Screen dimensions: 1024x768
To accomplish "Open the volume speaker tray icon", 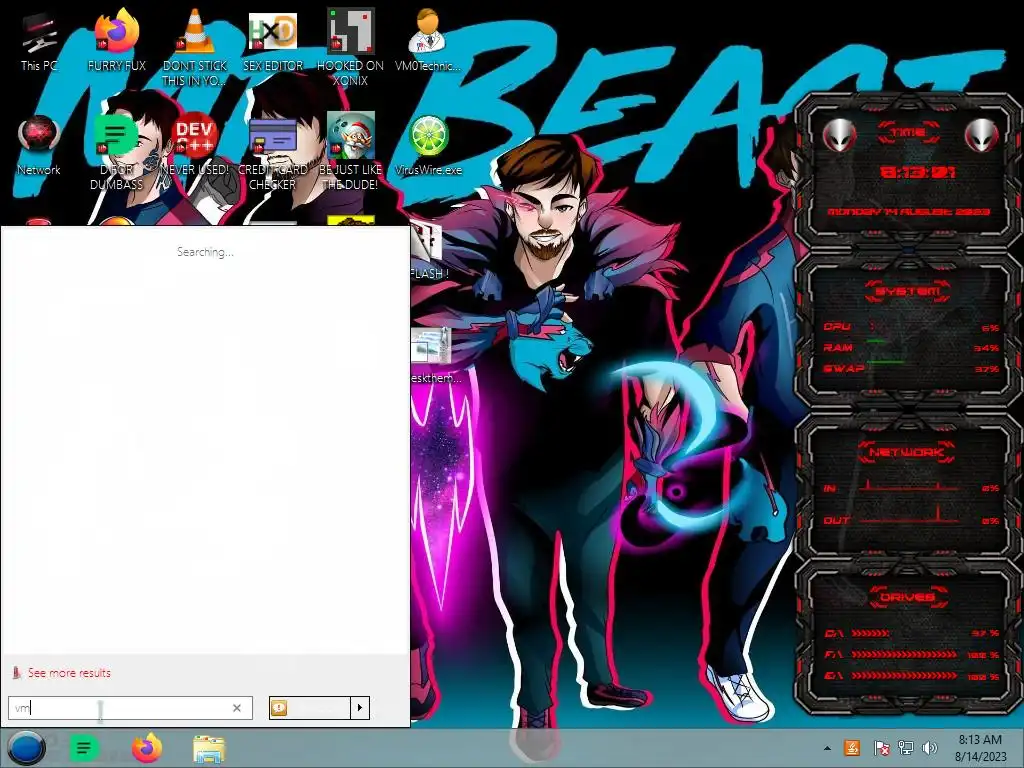I will (929, 748).
